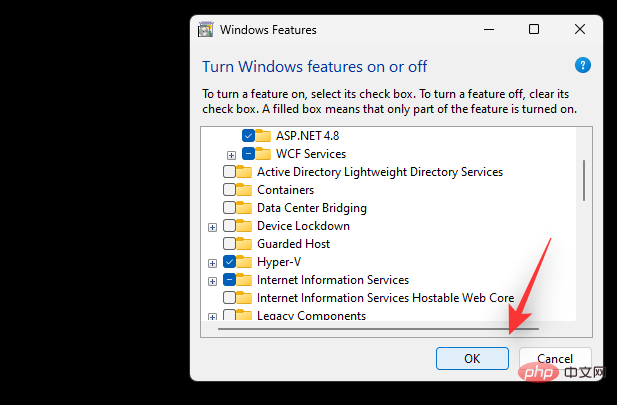Select Internet Information Services Hostable Web Core
617x405 pixels.
coord(385,298)
